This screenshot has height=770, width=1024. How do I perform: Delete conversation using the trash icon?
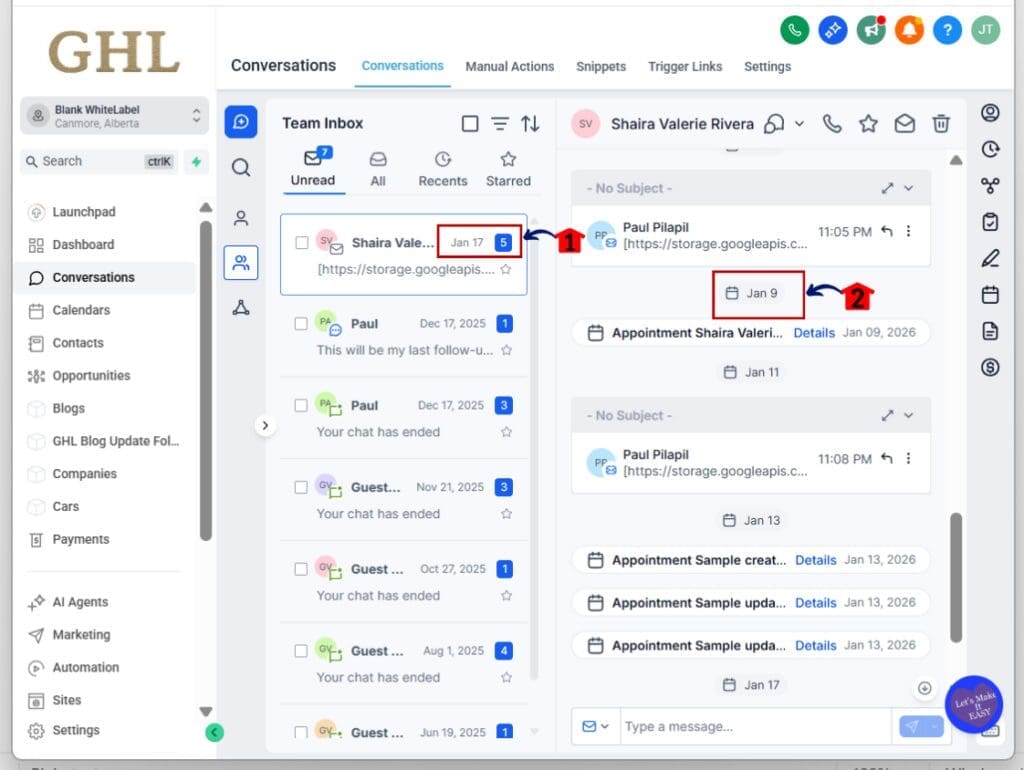pos(941,124)
